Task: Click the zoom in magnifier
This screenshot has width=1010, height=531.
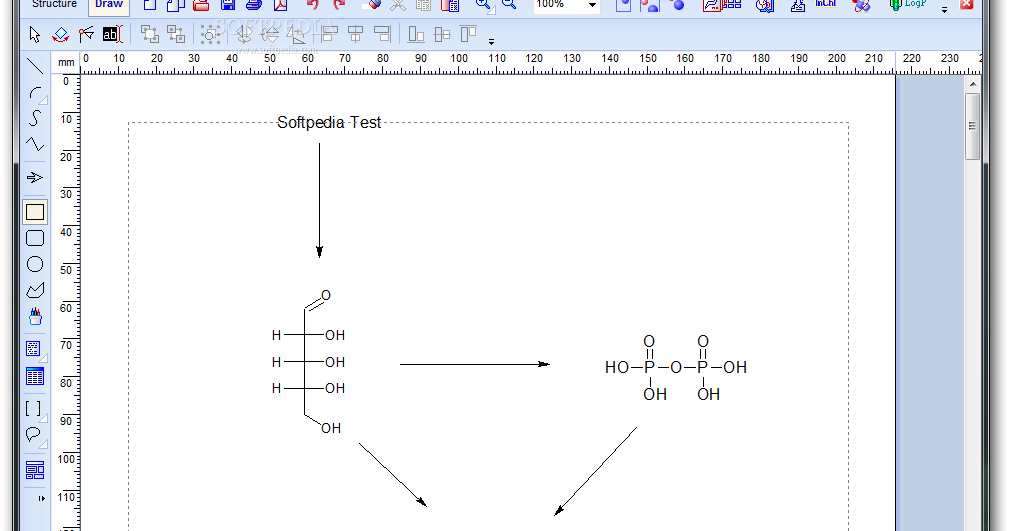Action: 483,5
